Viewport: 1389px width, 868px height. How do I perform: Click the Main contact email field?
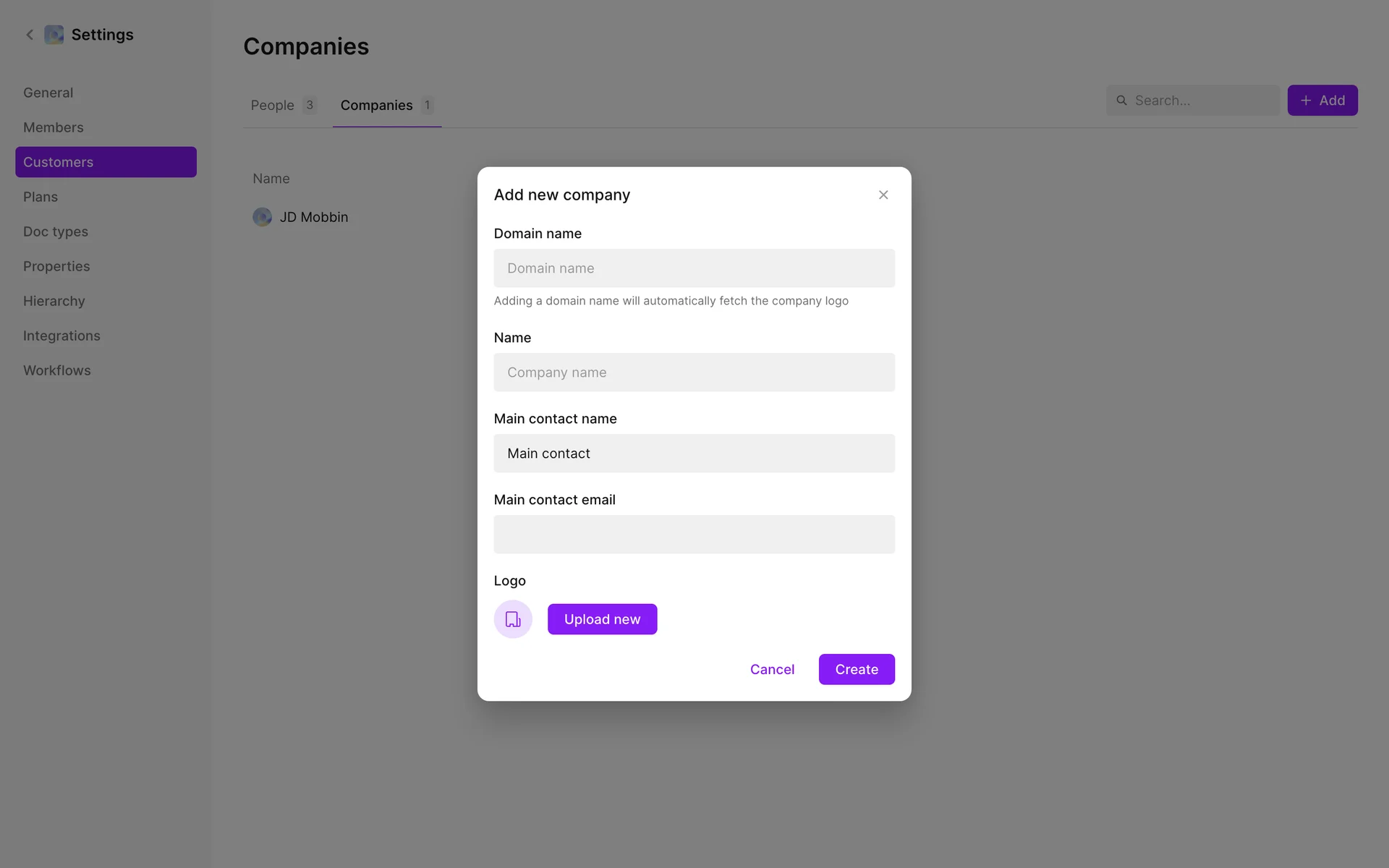coord(694,535)
